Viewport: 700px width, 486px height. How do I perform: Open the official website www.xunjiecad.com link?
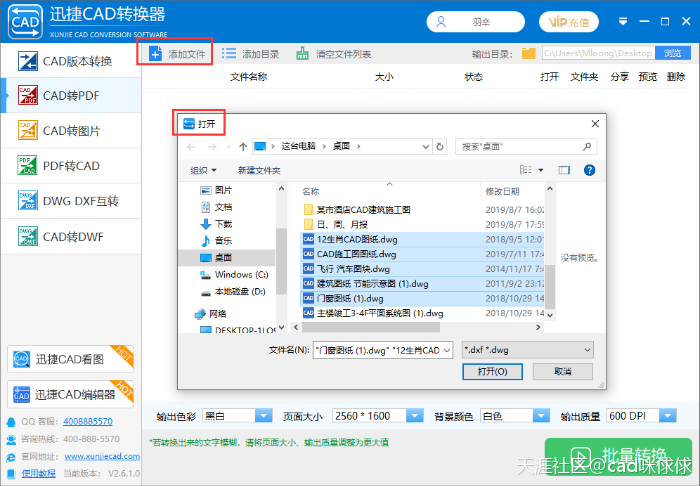[102, 457]
